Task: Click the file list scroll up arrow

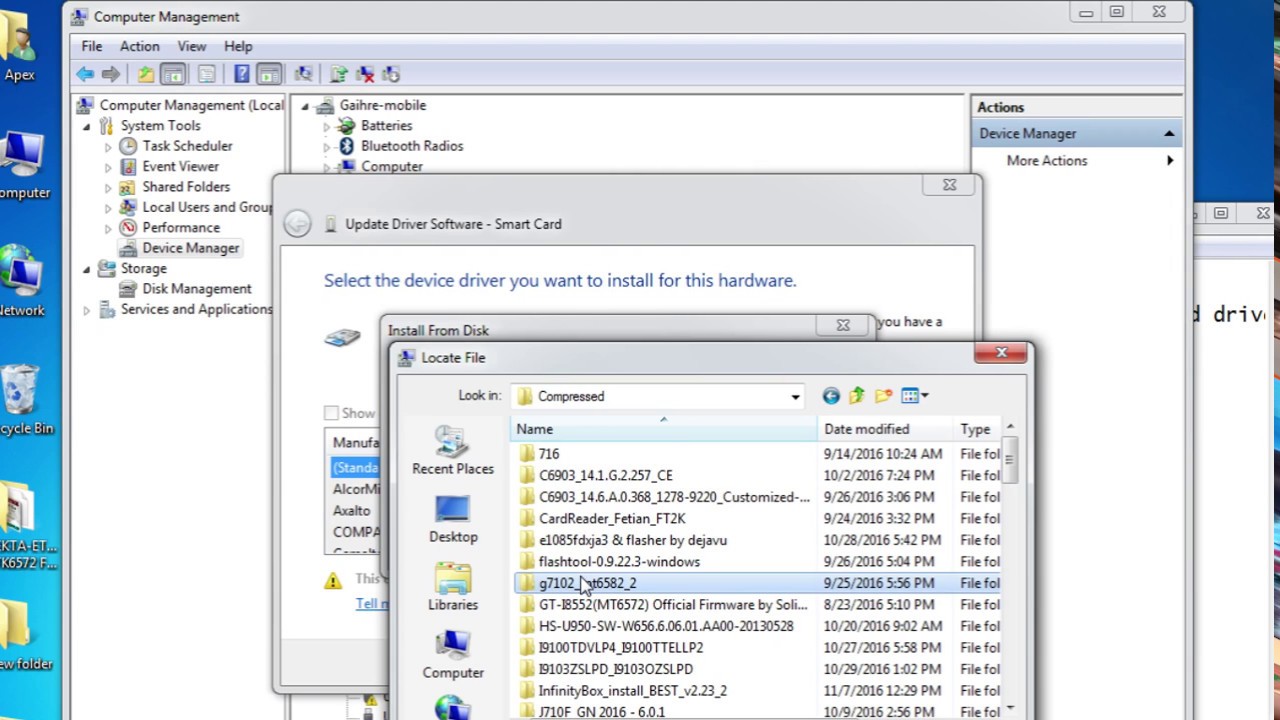Action: pos(1009,428)
